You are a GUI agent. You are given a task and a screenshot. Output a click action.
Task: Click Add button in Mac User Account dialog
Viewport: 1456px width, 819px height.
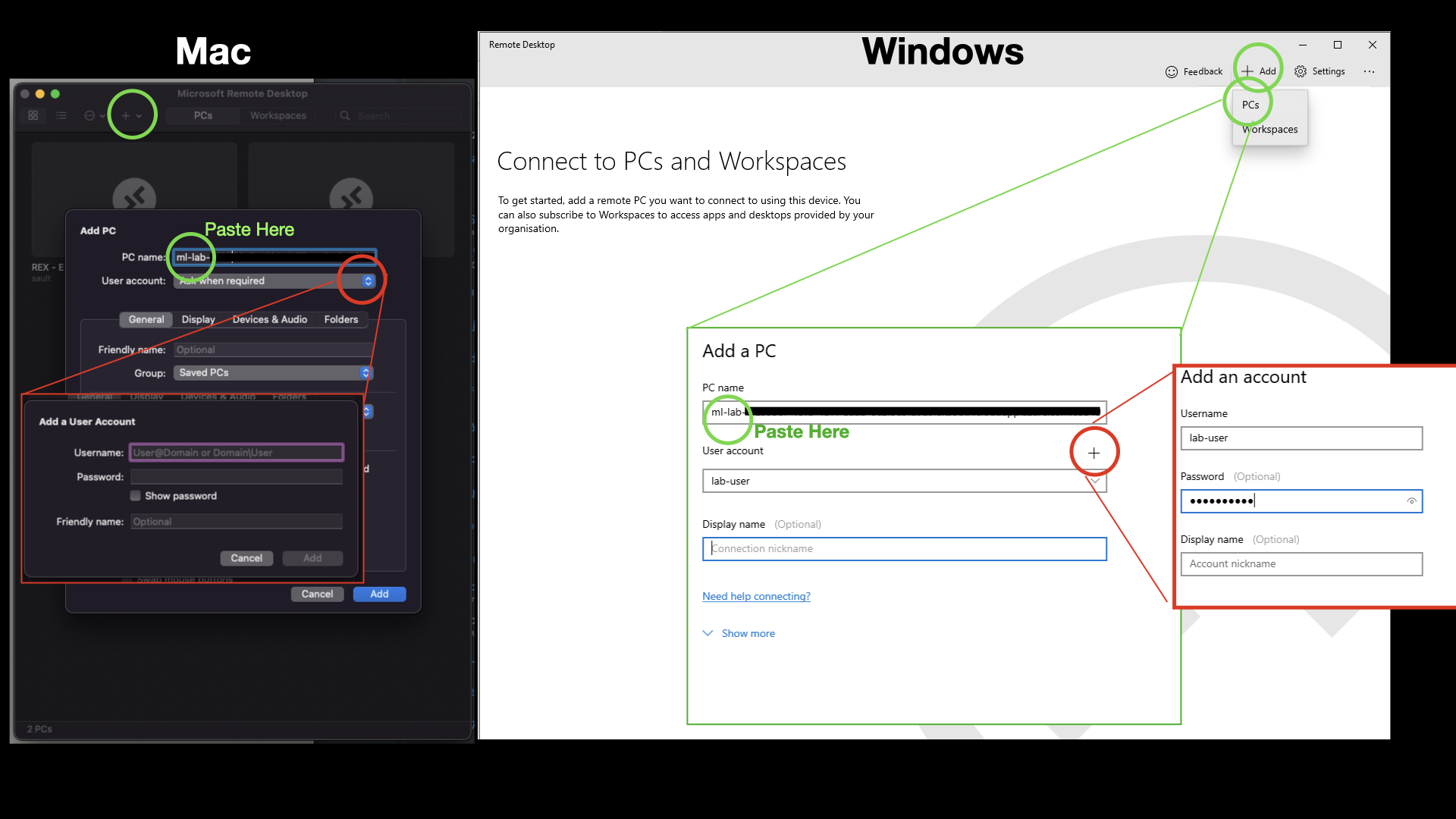312,558
